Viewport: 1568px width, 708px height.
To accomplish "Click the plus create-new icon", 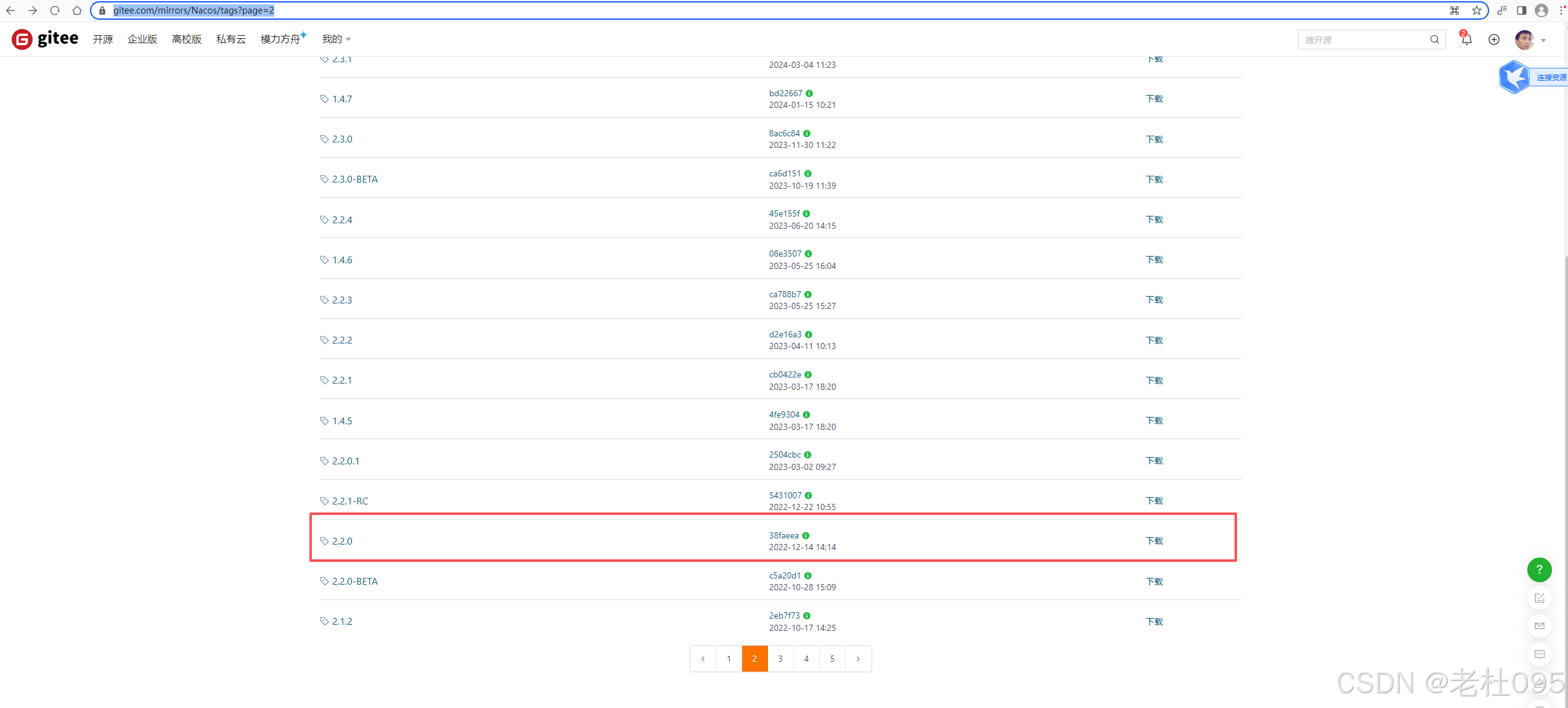I will coord(1494,39).
